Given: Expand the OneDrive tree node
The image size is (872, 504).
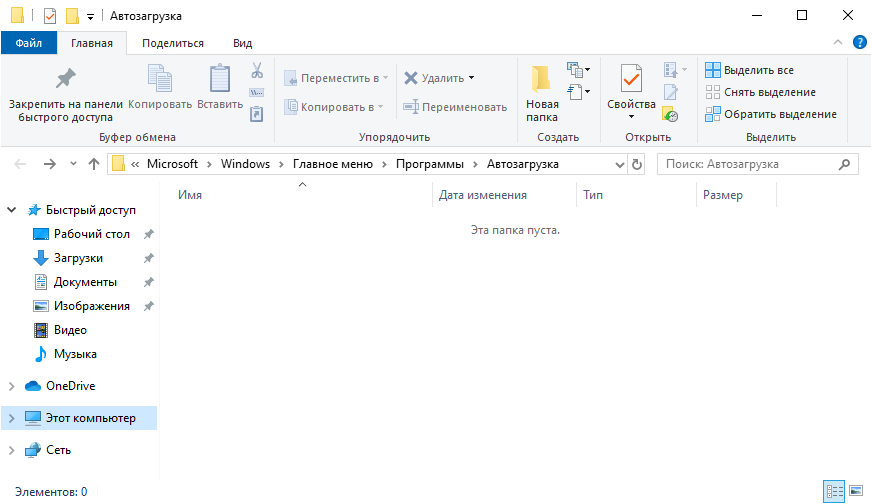Looking at the screenshot, I should pyautogui.click(x=12, y=386).
